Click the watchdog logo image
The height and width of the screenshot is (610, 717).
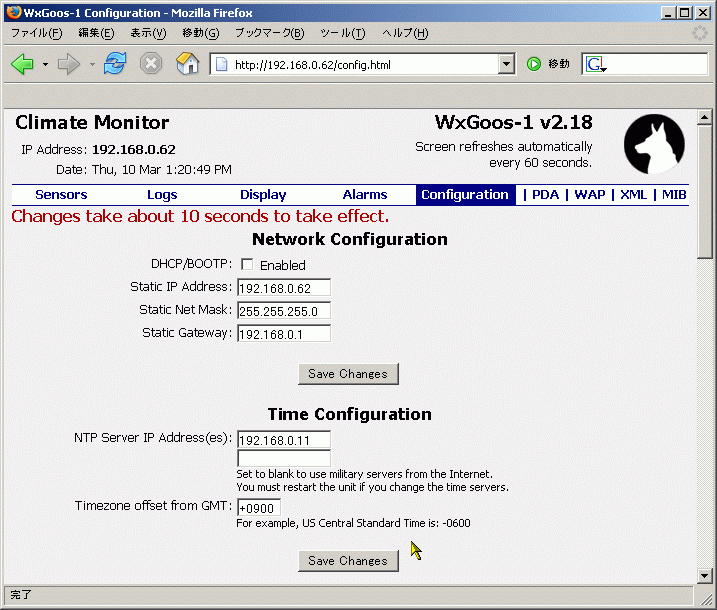(x=654, y=144)
